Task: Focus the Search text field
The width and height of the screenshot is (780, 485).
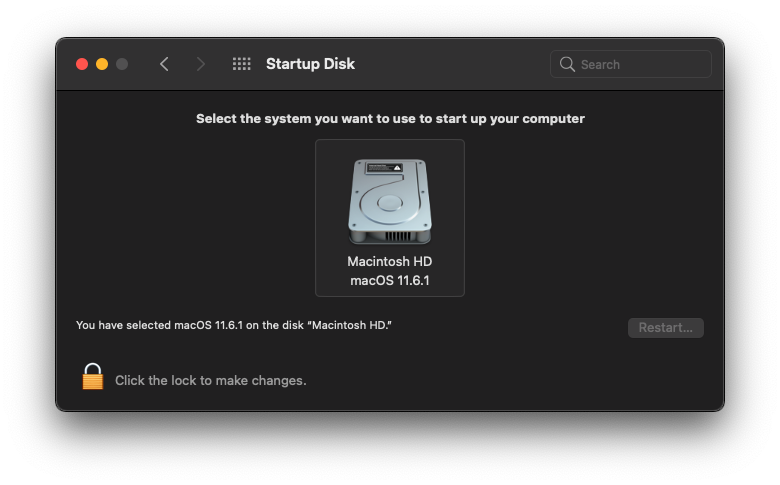Action: pyautogui.click(x=630, y=64)
